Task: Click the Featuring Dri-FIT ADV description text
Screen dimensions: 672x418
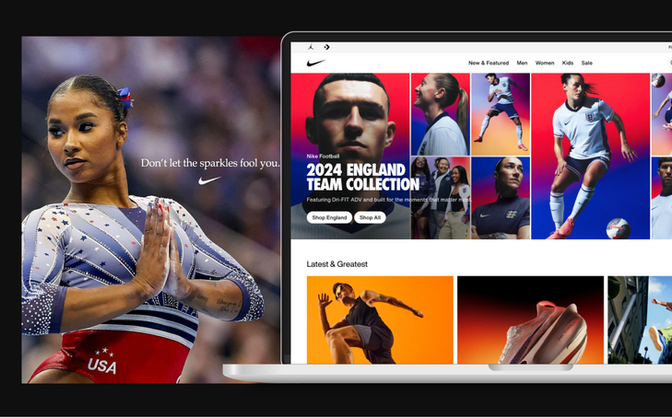Action: [x=389, y=200]
